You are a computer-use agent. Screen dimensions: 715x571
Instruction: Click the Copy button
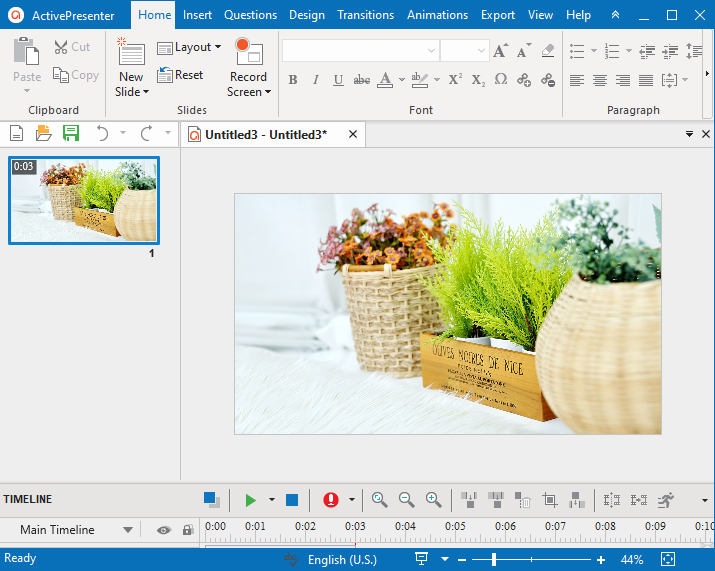tap(76, 75)
